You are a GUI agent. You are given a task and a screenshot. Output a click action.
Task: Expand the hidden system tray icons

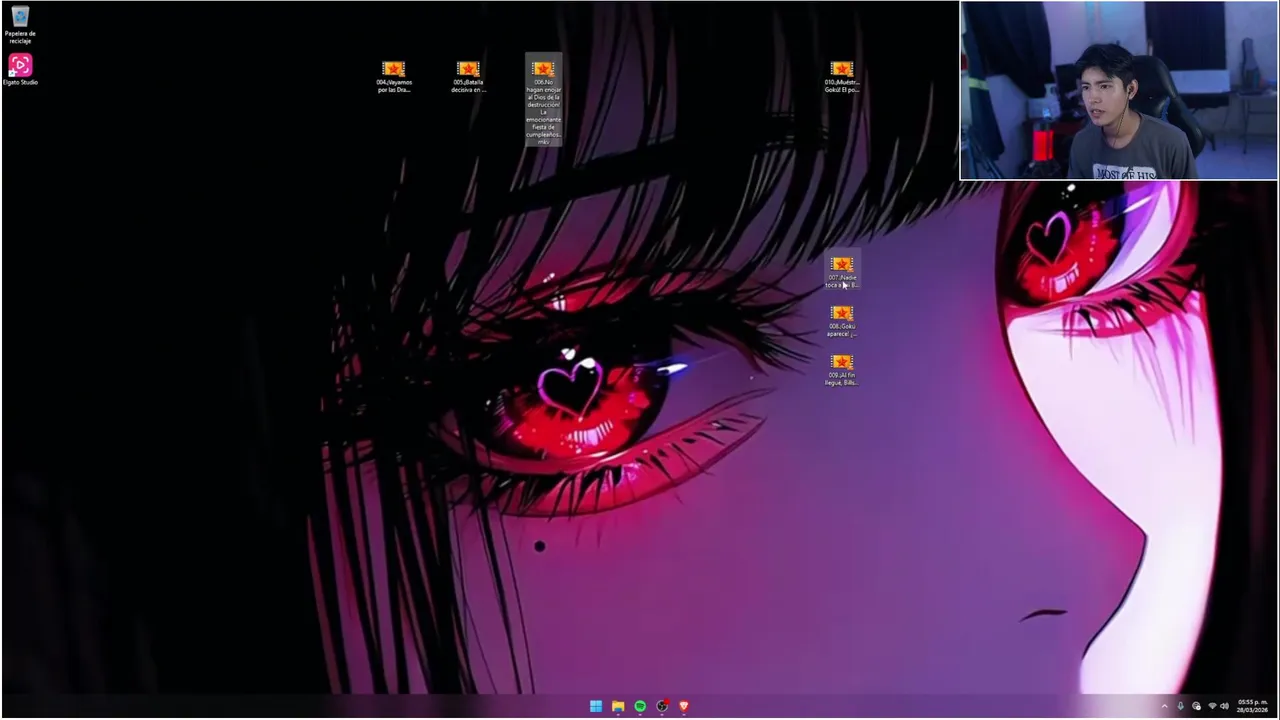1164,706
